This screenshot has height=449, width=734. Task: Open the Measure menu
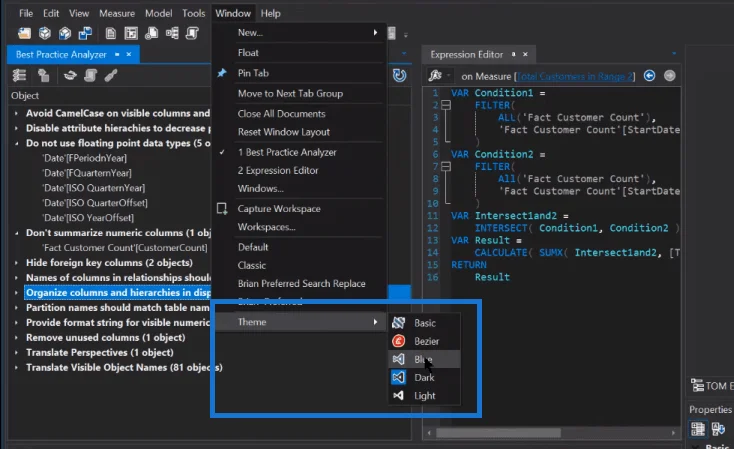tap(117, 13)
